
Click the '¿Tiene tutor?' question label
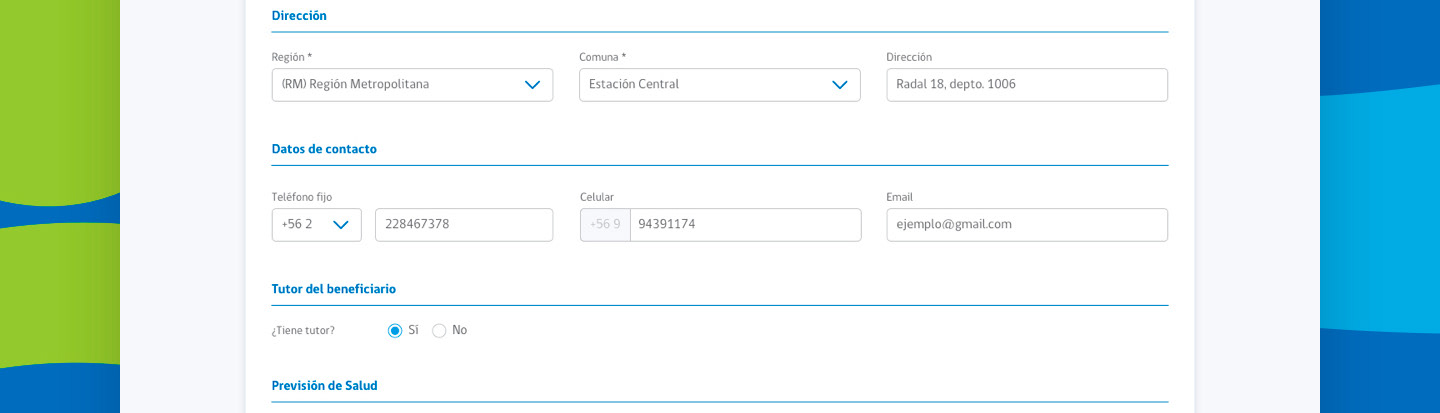303,331
